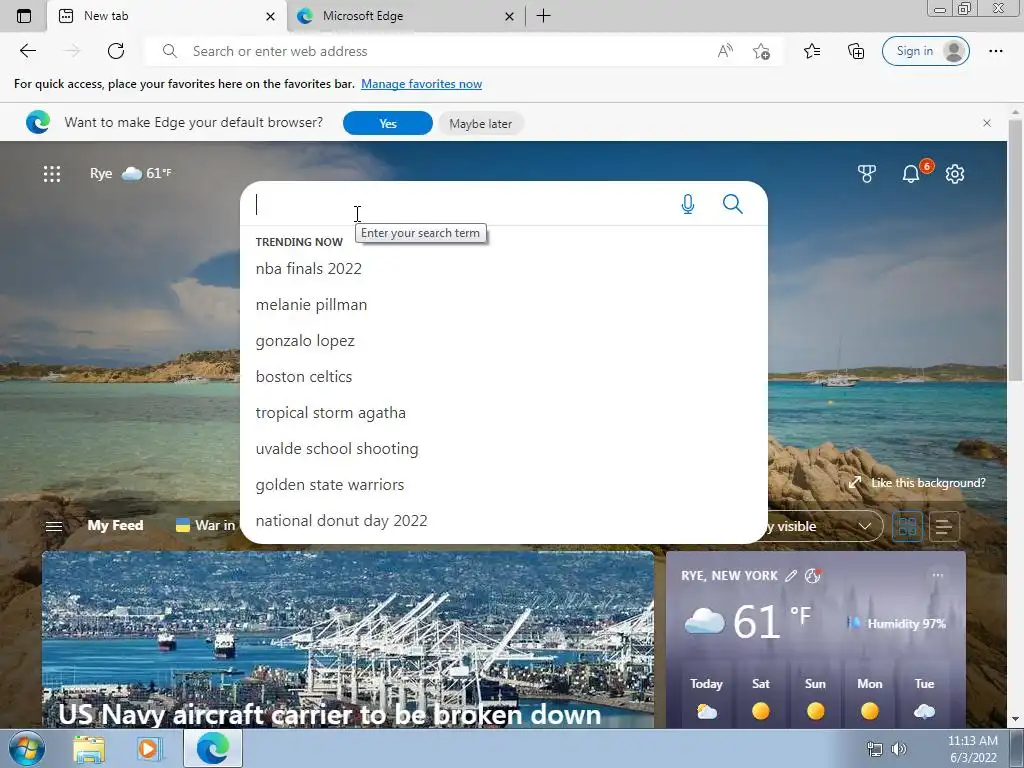The height and width of the screenshot is (768, 1024).
Task: Open Settings and more ellipsis menu
Action: (x=995, y=51)
